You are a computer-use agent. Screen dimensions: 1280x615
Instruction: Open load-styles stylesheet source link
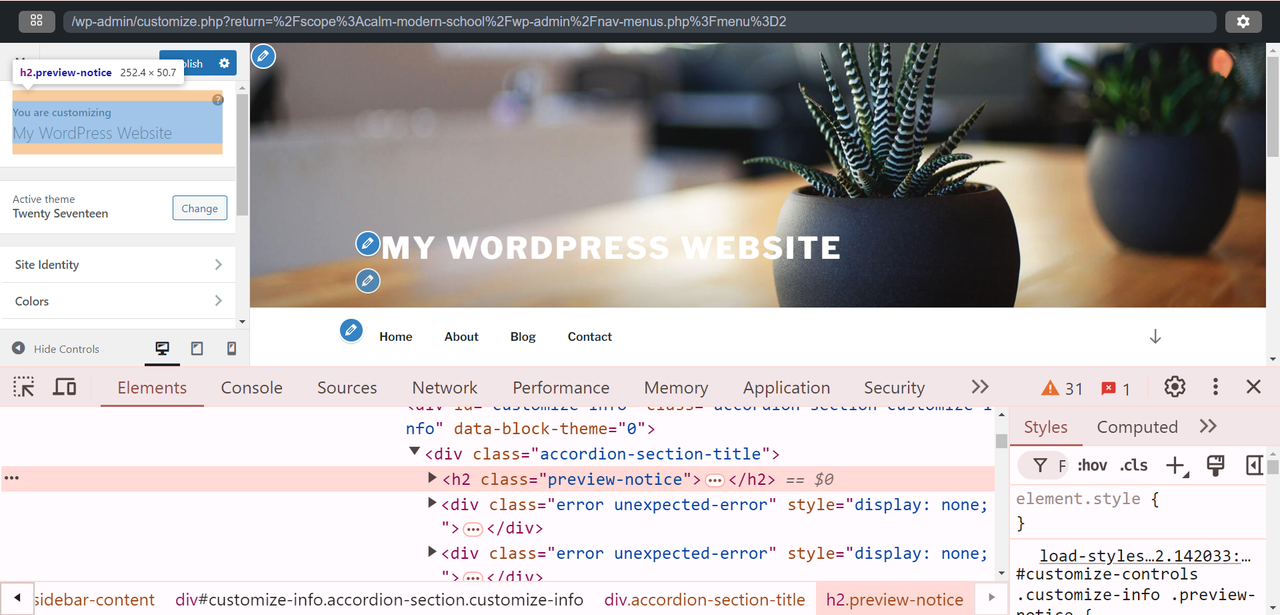click(x=1146, y=556)
